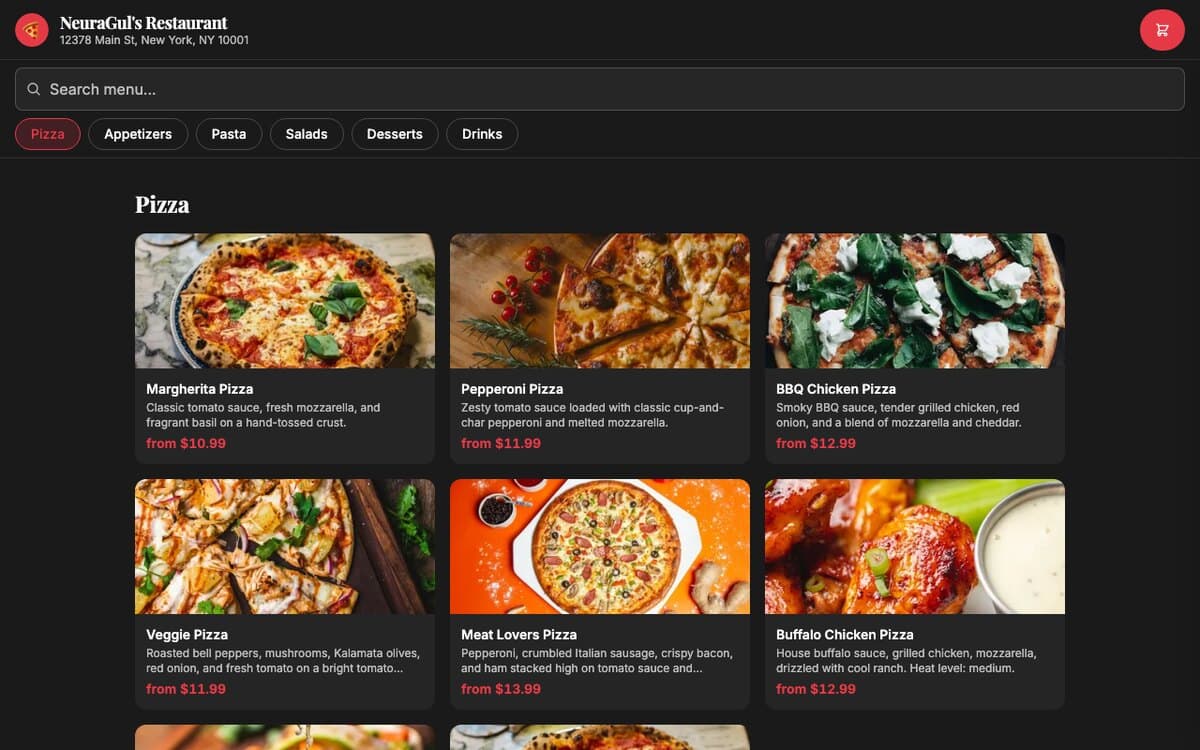Click the 'from $10.99' price
The height and width of the screenshot is (750, 1200).
[186, 443]
